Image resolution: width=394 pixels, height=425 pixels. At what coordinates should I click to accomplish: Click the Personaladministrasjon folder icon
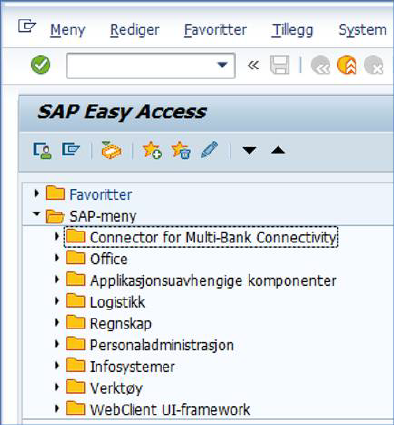point(75,343)
